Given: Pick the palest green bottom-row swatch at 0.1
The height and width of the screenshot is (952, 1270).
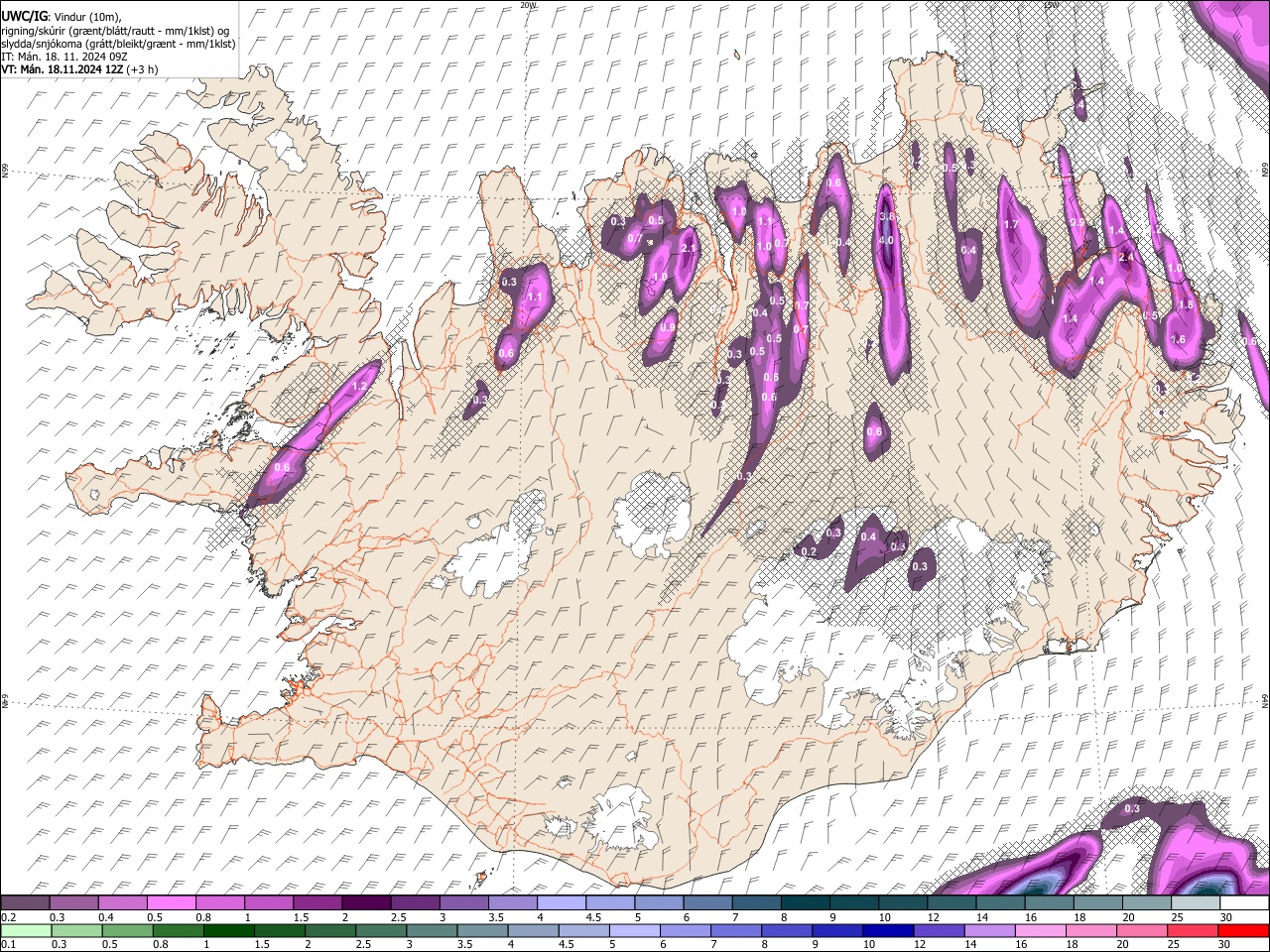Looking at the screenshot, I should (x=25, y=930).
